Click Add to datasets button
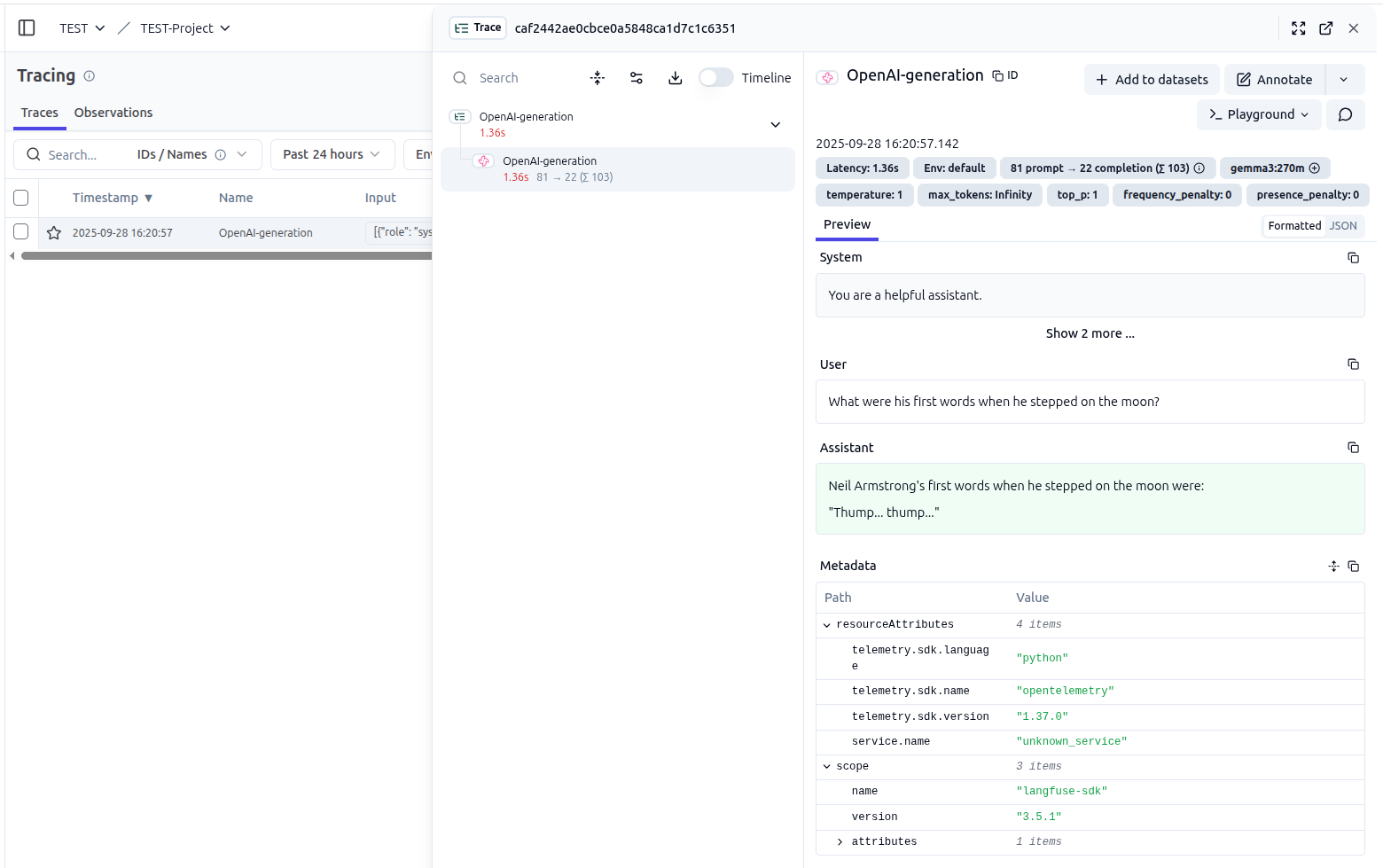Screen dimensions: 1383x868 pyautogui.click(x=1152, y=80)
